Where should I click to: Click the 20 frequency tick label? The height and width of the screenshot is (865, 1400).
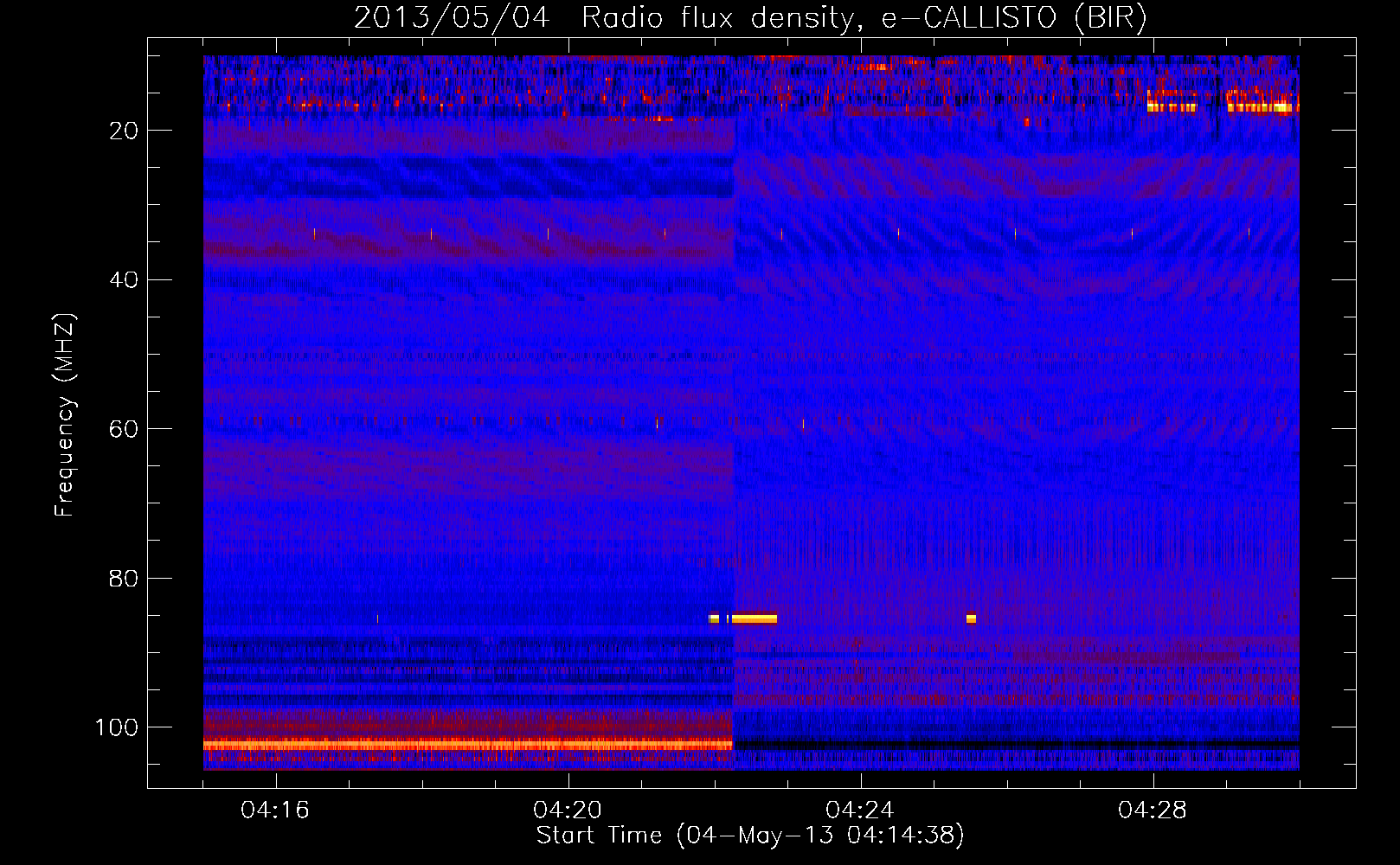pyautogui.click(x=124, y=131)
